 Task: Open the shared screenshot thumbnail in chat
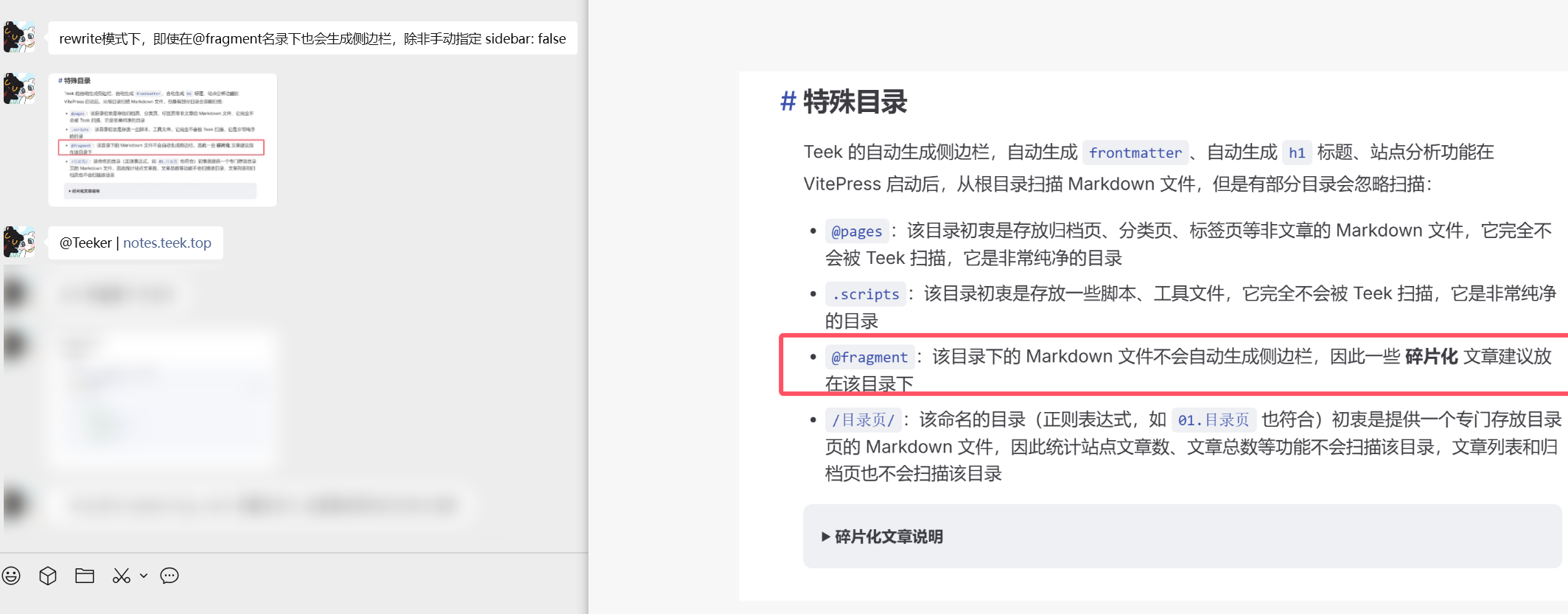(162, 140)
